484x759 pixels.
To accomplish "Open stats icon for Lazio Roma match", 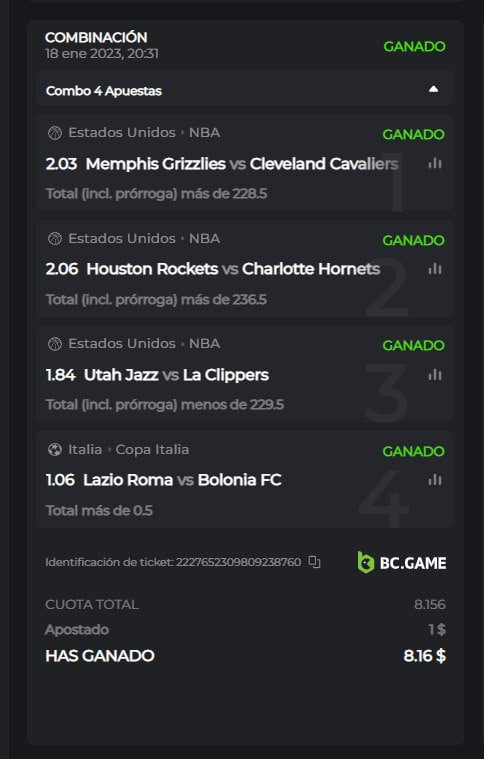I will coord(435,480).
